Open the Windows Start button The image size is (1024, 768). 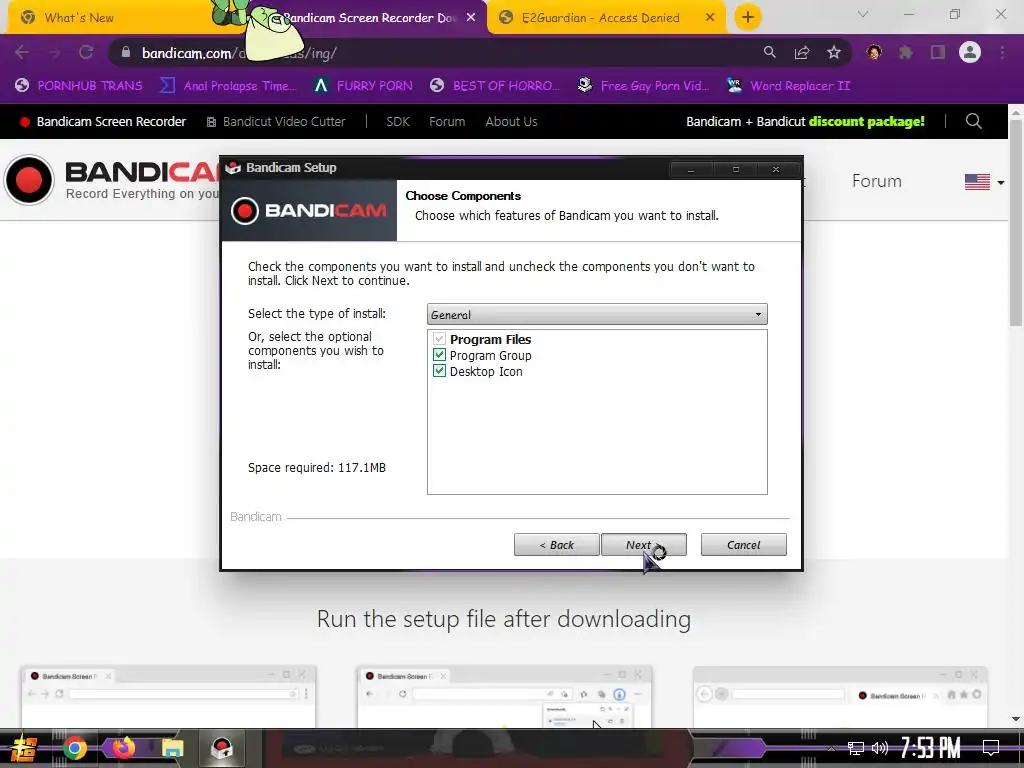click(24, 748)
